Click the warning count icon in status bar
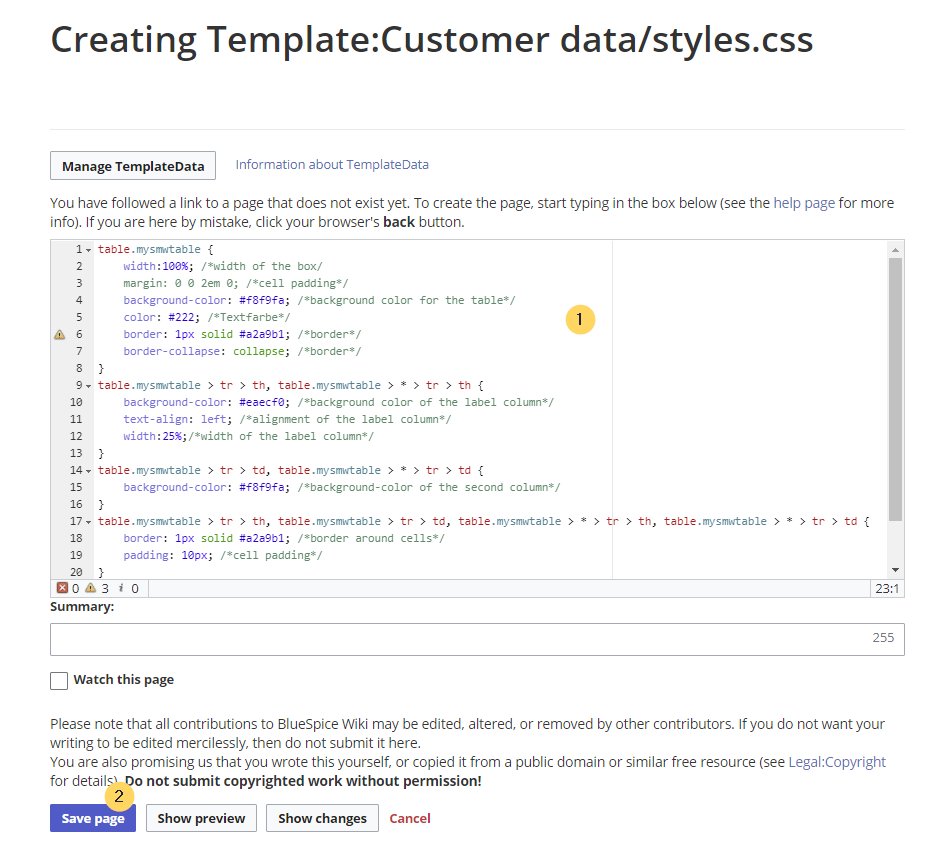 [x=90, y=589]
